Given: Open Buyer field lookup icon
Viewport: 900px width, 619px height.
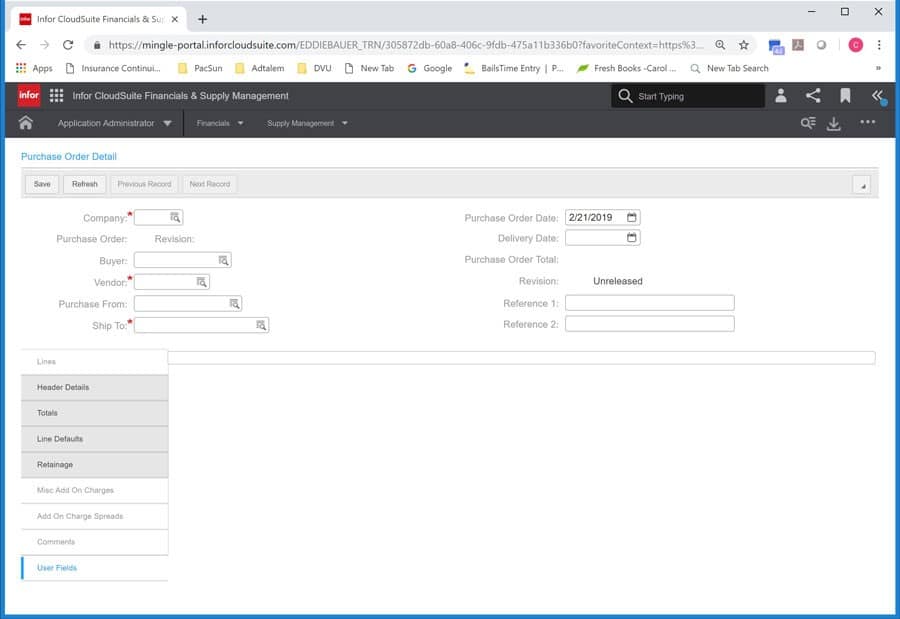Looking at the screenshot, I should tap(223, 260).
